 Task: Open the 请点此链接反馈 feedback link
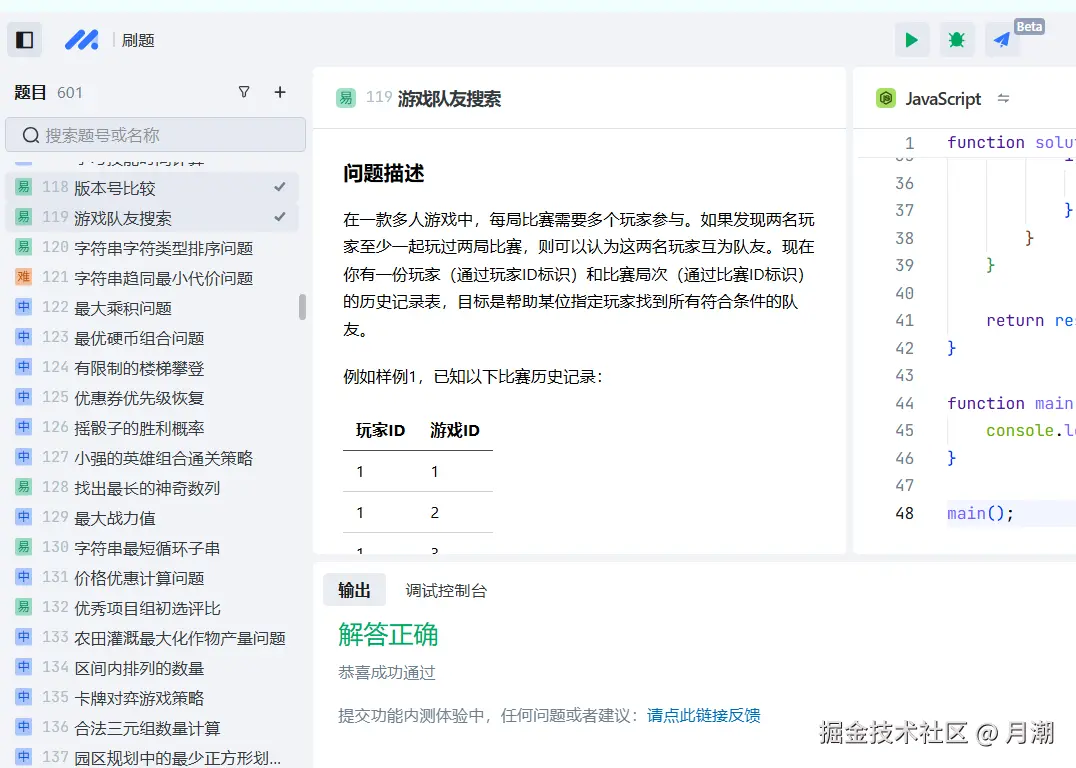coord(702,715)
